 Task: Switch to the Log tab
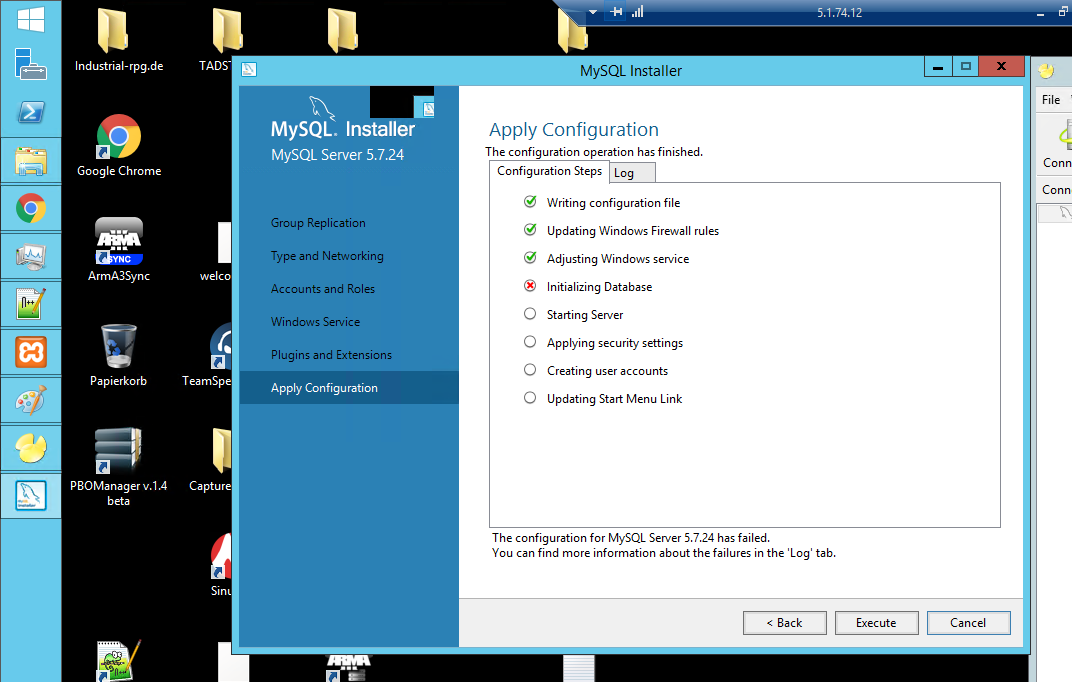[x=632, y=173]
